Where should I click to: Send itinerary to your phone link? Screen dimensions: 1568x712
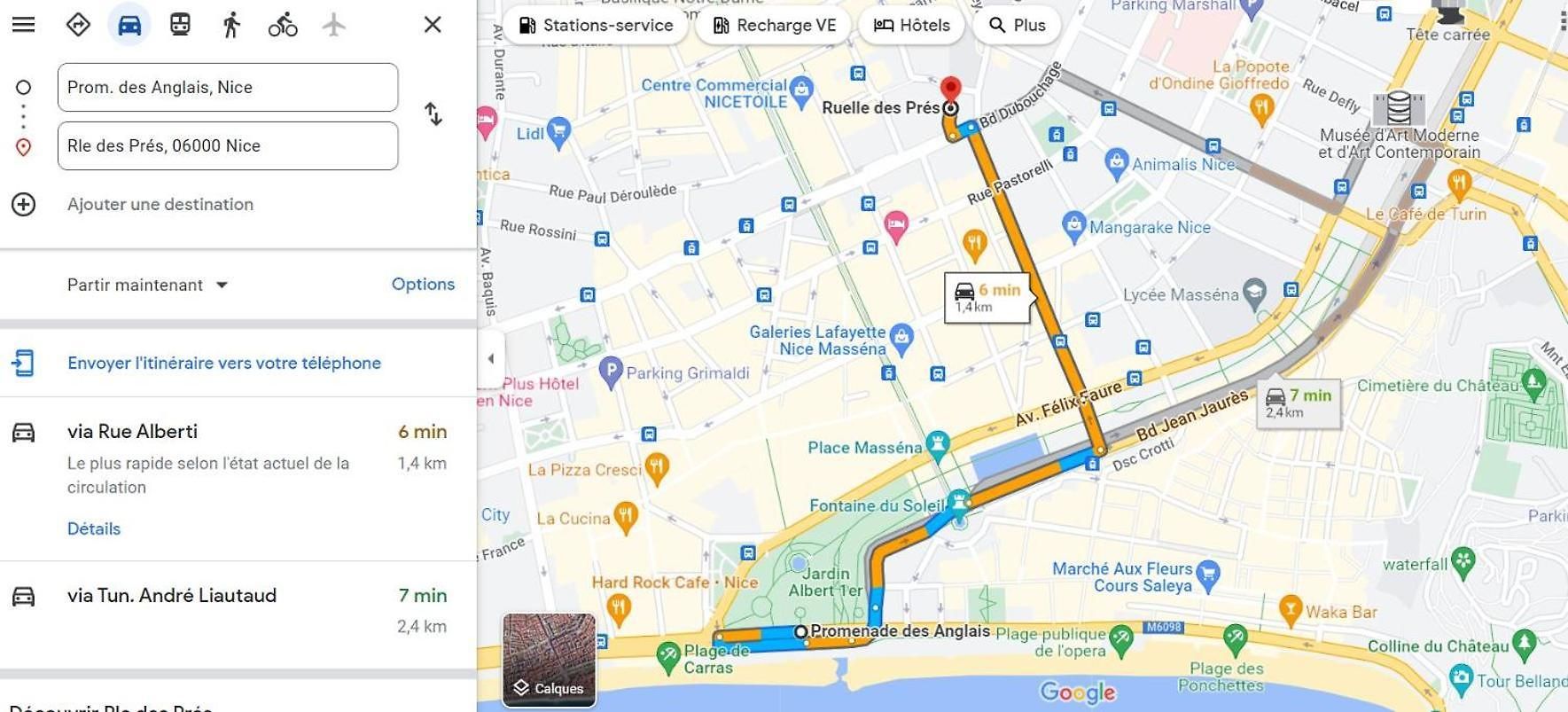[224, 363]
